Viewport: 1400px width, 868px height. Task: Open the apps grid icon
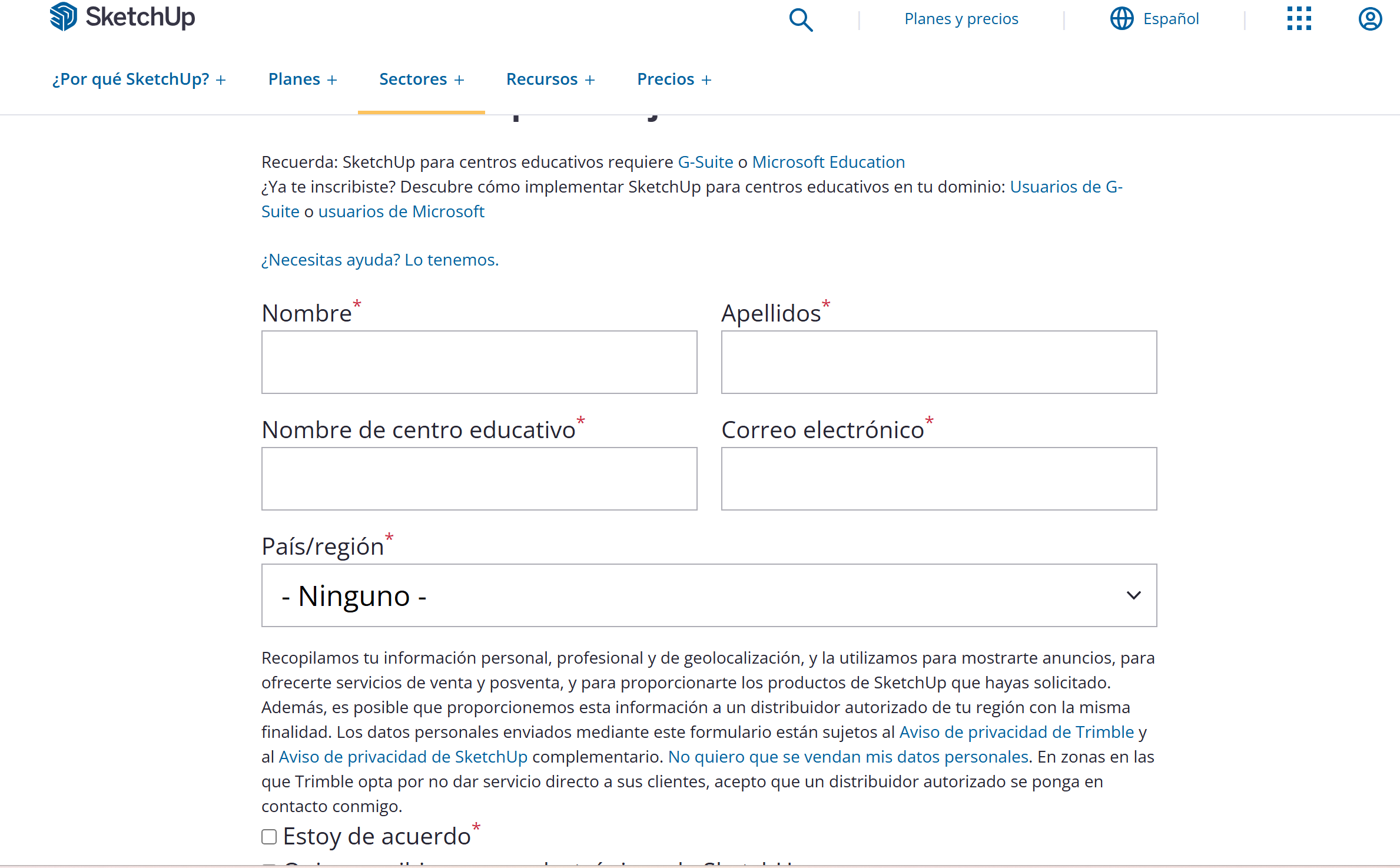click(1299, 19)
